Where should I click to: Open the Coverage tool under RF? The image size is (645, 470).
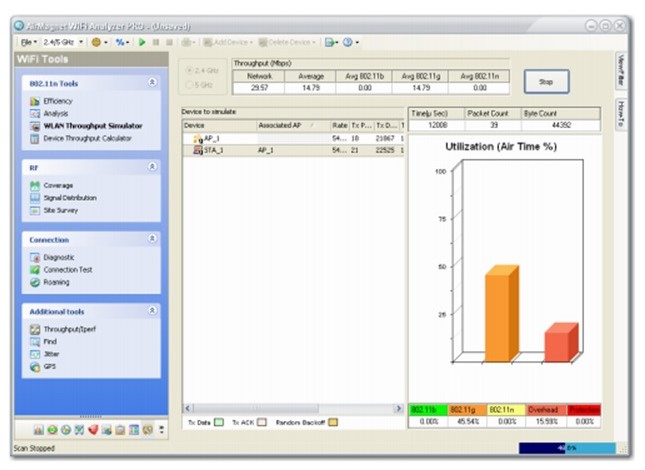[x=57, y=185]
